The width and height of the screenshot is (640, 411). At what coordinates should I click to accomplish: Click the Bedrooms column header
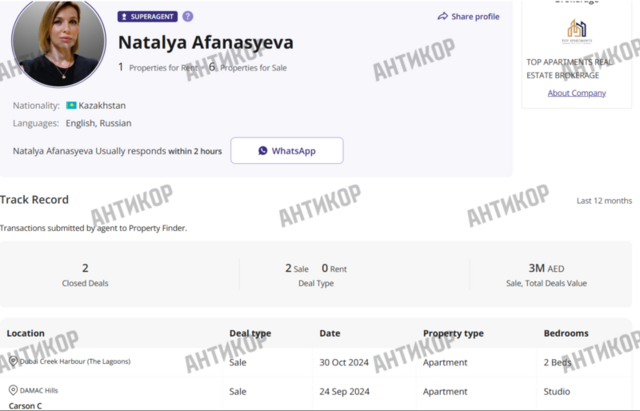point(566,333)
